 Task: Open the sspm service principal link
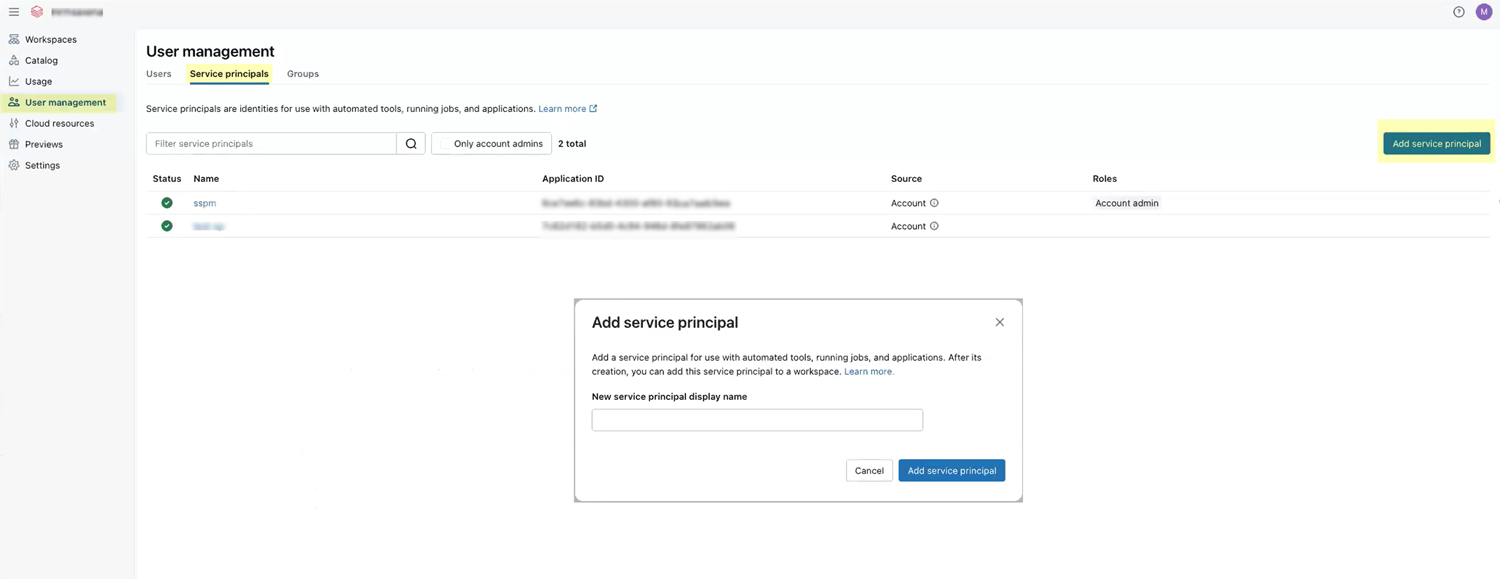tap(205, 203)
